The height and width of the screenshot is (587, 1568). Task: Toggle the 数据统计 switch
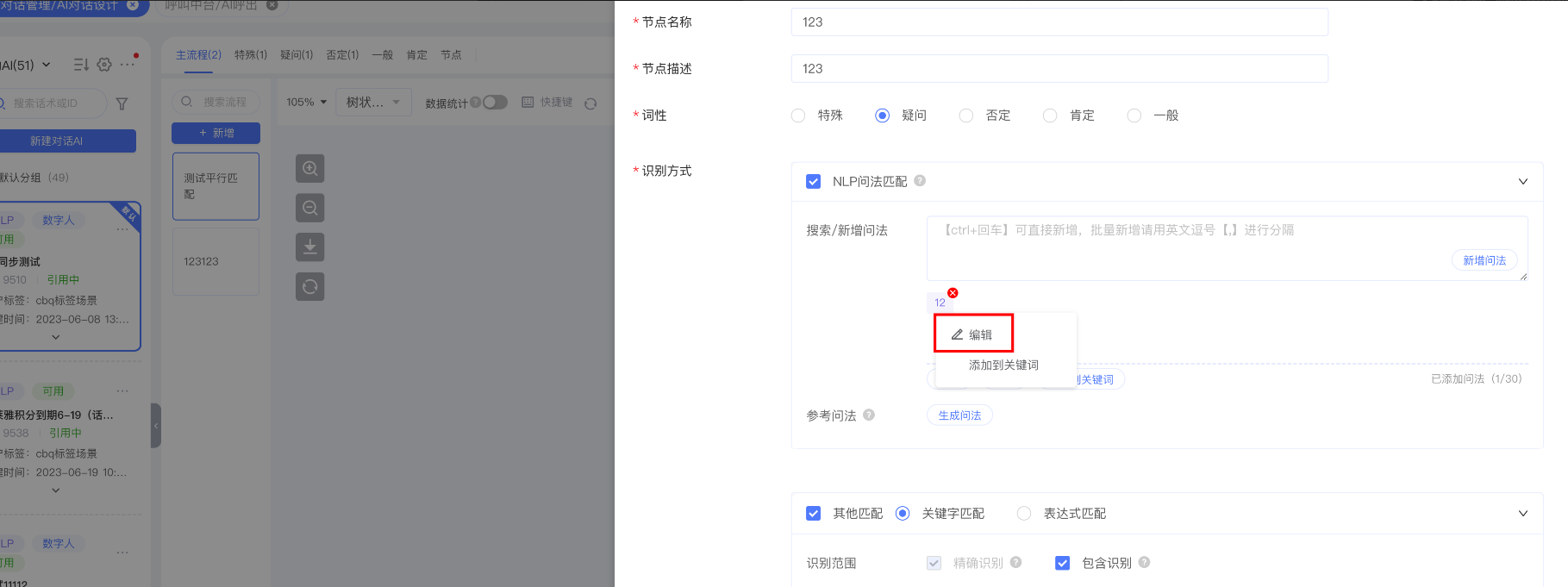coord(495,103)
